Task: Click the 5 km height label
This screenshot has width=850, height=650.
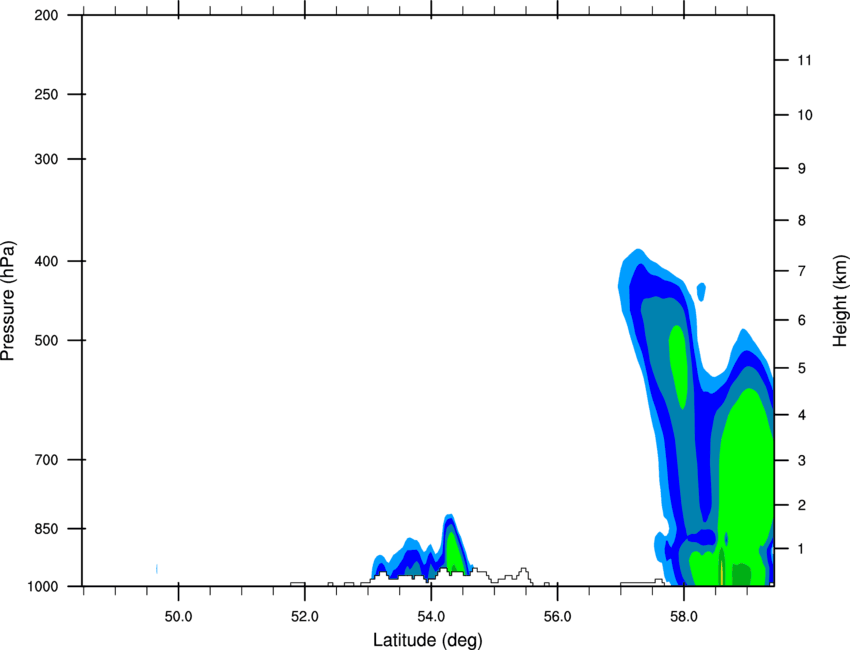Action: click(x=802, y=368)
